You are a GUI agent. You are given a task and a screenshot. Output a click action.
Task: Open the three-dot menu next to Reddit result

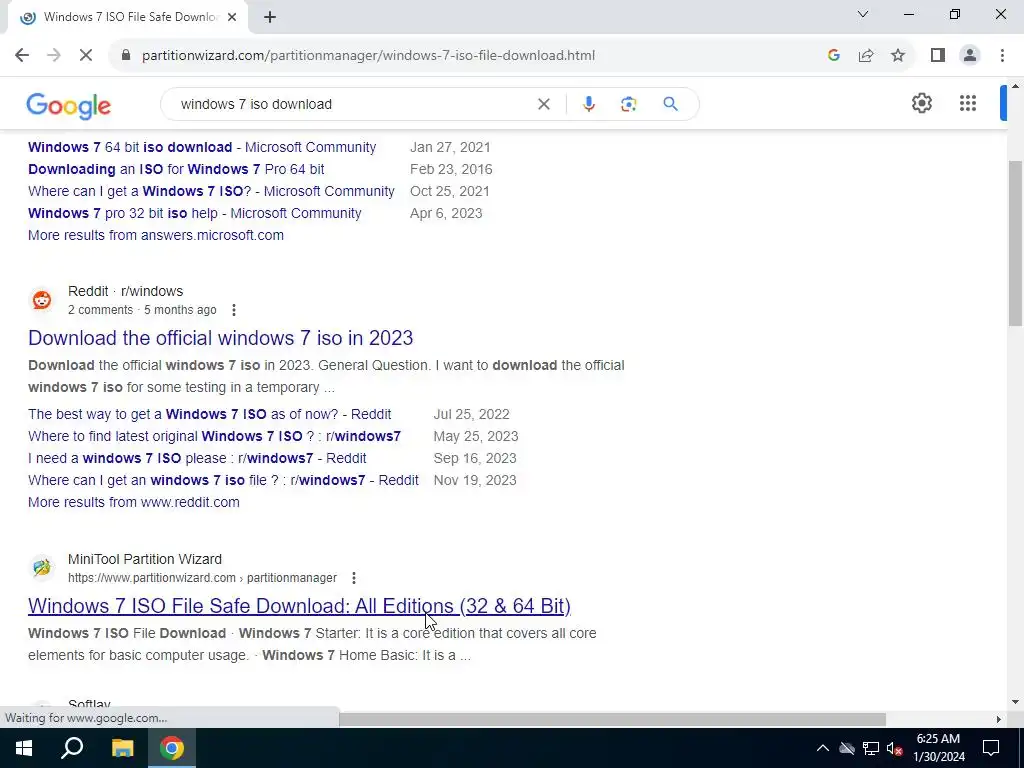pyautogui.click(x=234, y=310)
